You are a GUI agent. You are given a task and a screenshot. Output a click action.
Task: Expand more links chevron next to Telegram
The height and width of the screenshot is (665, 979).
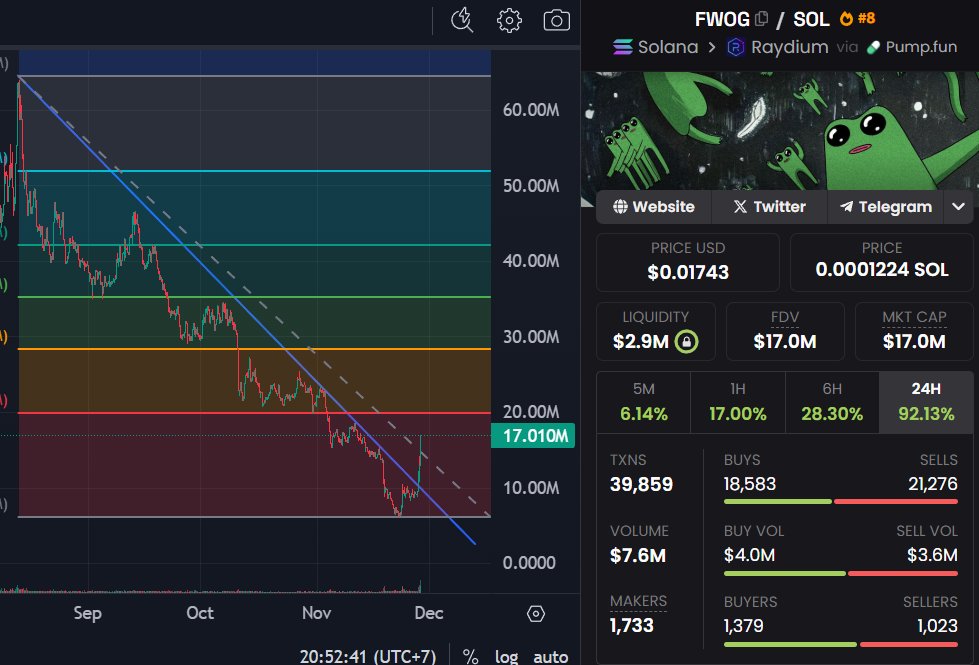(x=958, y=207)
